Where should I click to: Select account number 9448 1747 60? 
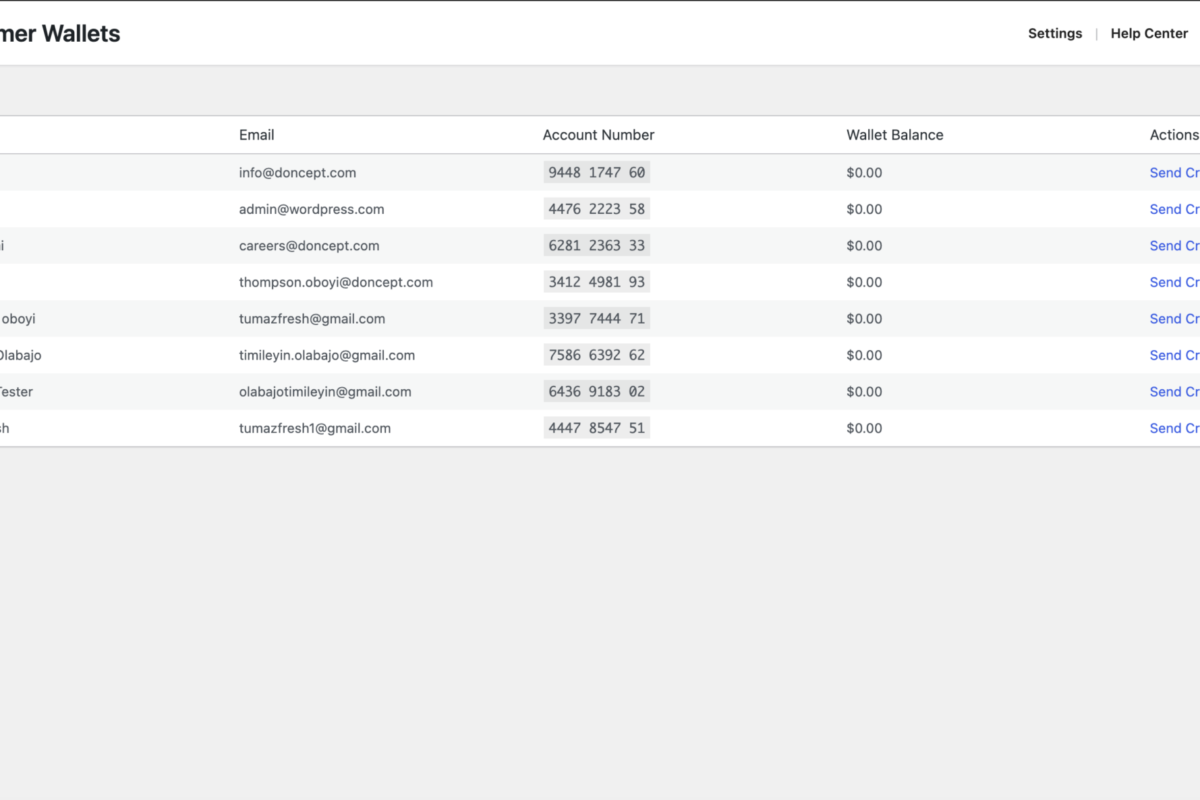pos(597,172)
